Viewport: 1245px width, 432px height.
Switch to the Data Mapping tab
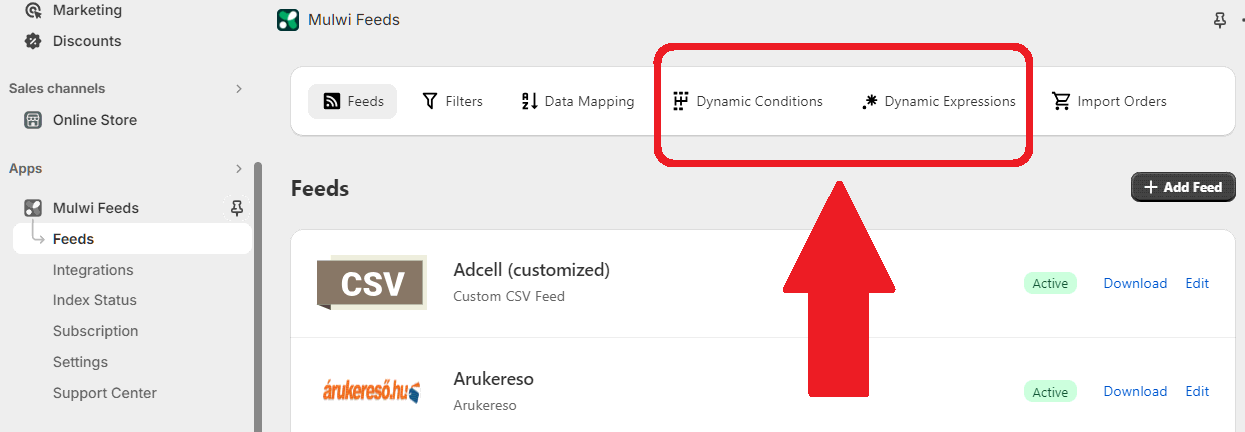click(578, 101)
